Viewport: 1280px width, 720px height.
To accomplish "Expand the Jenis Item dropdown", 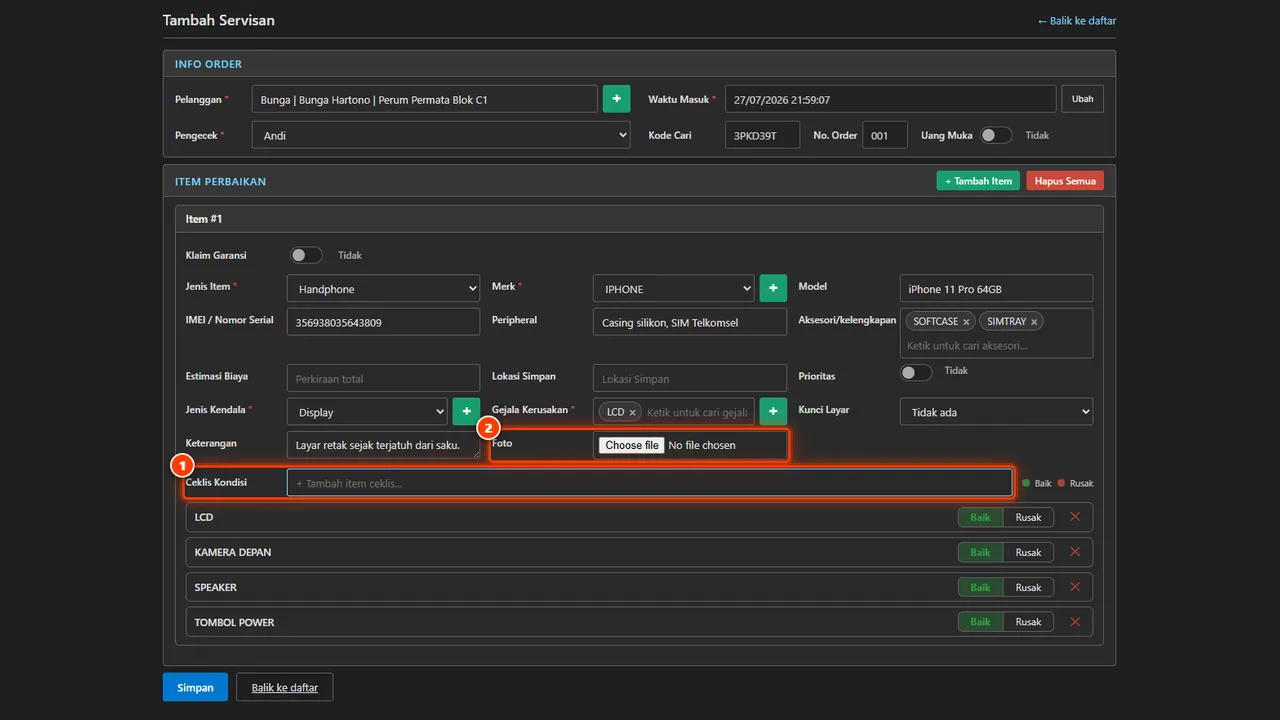I will pyautogui.click(x=384, y=288).
